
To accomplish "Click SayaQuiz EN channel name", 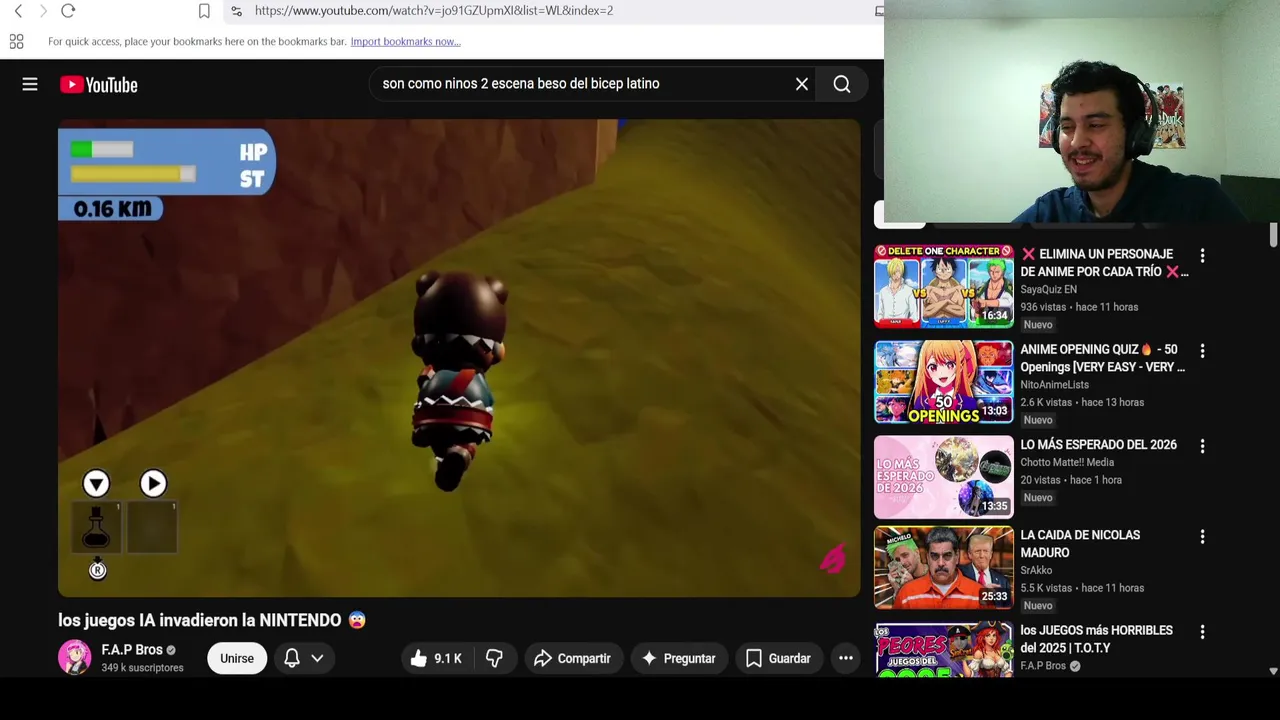I will click(1048, 289).
